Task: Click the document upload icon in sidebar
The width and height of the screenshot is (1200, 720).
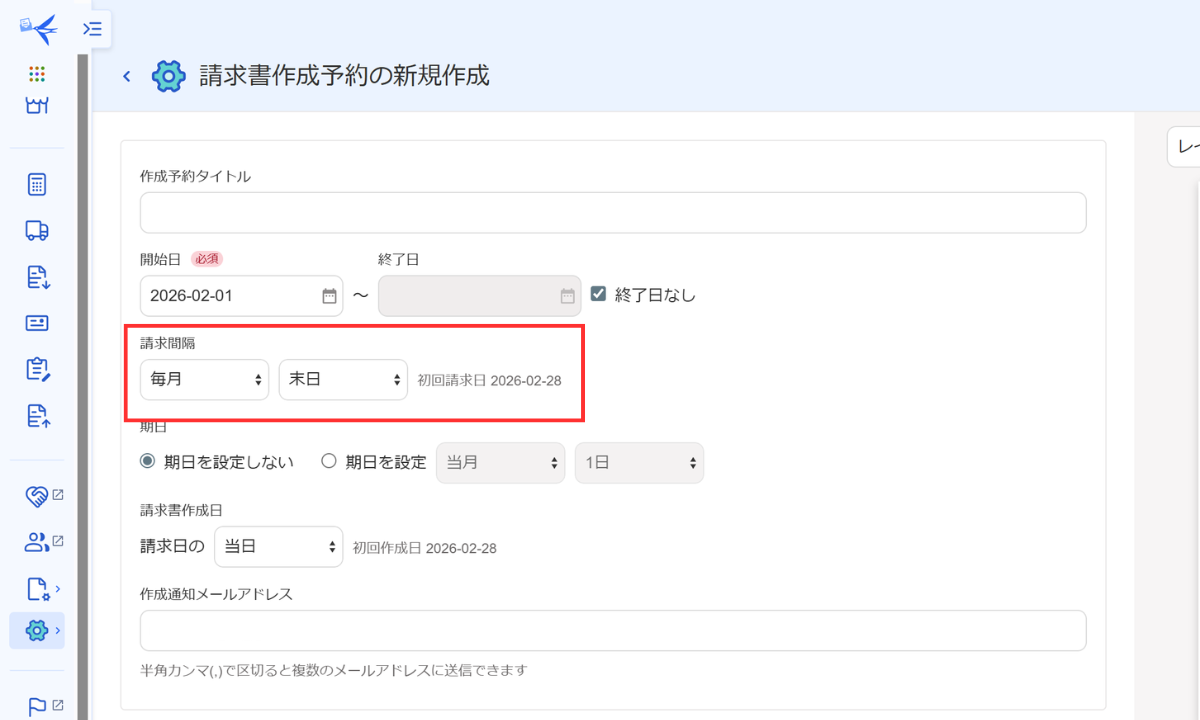Action: [37, 415]
